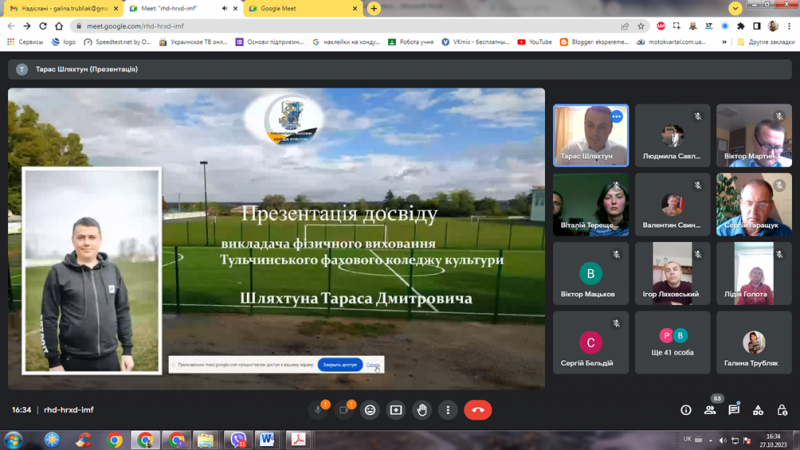Viewport: 800px width, 450px height.
Task: Select Тарас Шляхтун participant tile
Action: [x=591, y=136]
